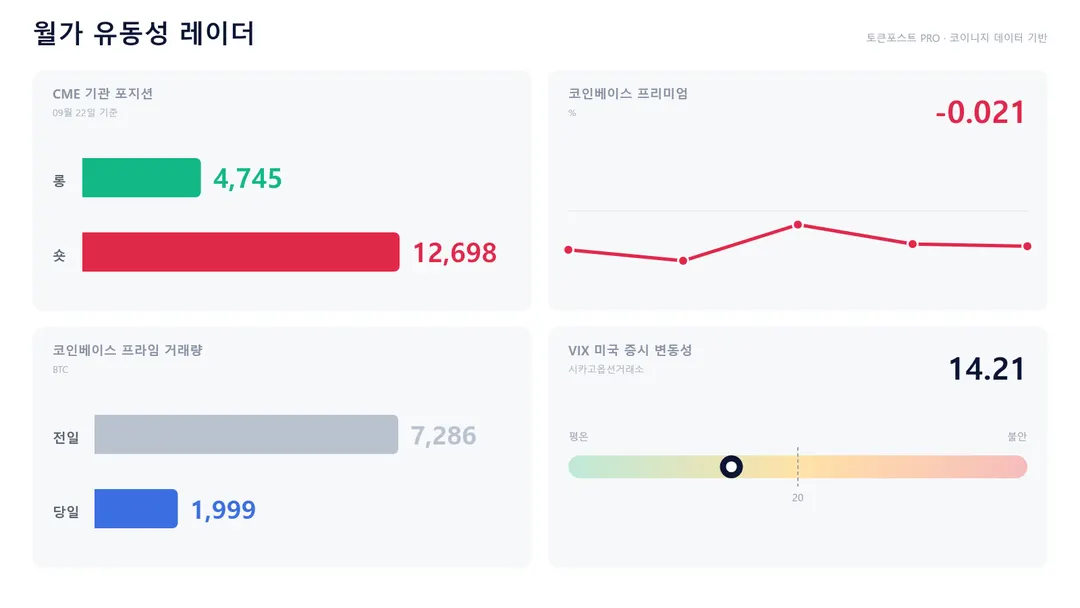
Task: Click the 14.21 VIX value
Action: coord(987,369)
